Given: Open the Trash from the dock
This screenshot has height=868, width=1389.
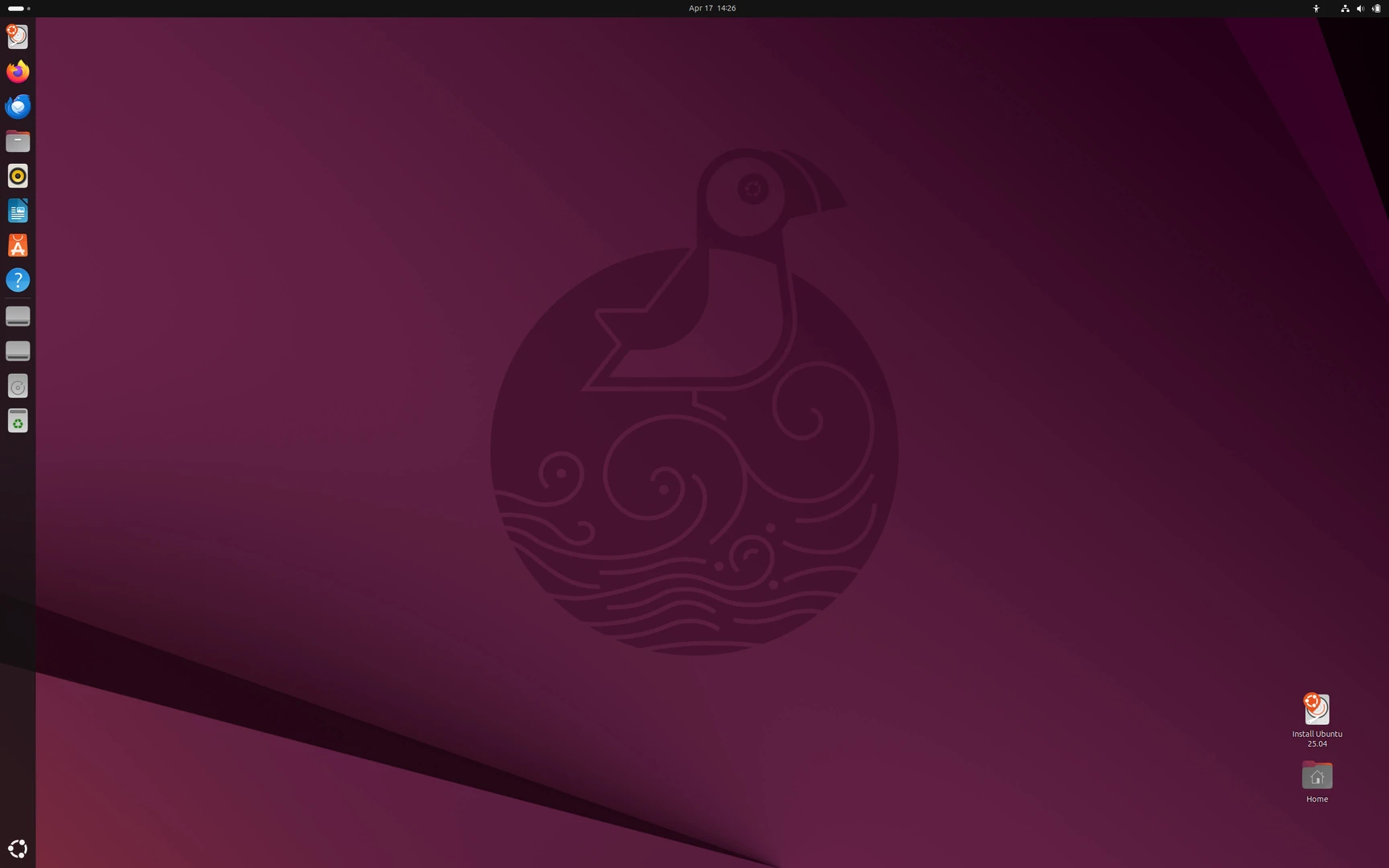Looking at the screenshot, I should pos(18,420).
